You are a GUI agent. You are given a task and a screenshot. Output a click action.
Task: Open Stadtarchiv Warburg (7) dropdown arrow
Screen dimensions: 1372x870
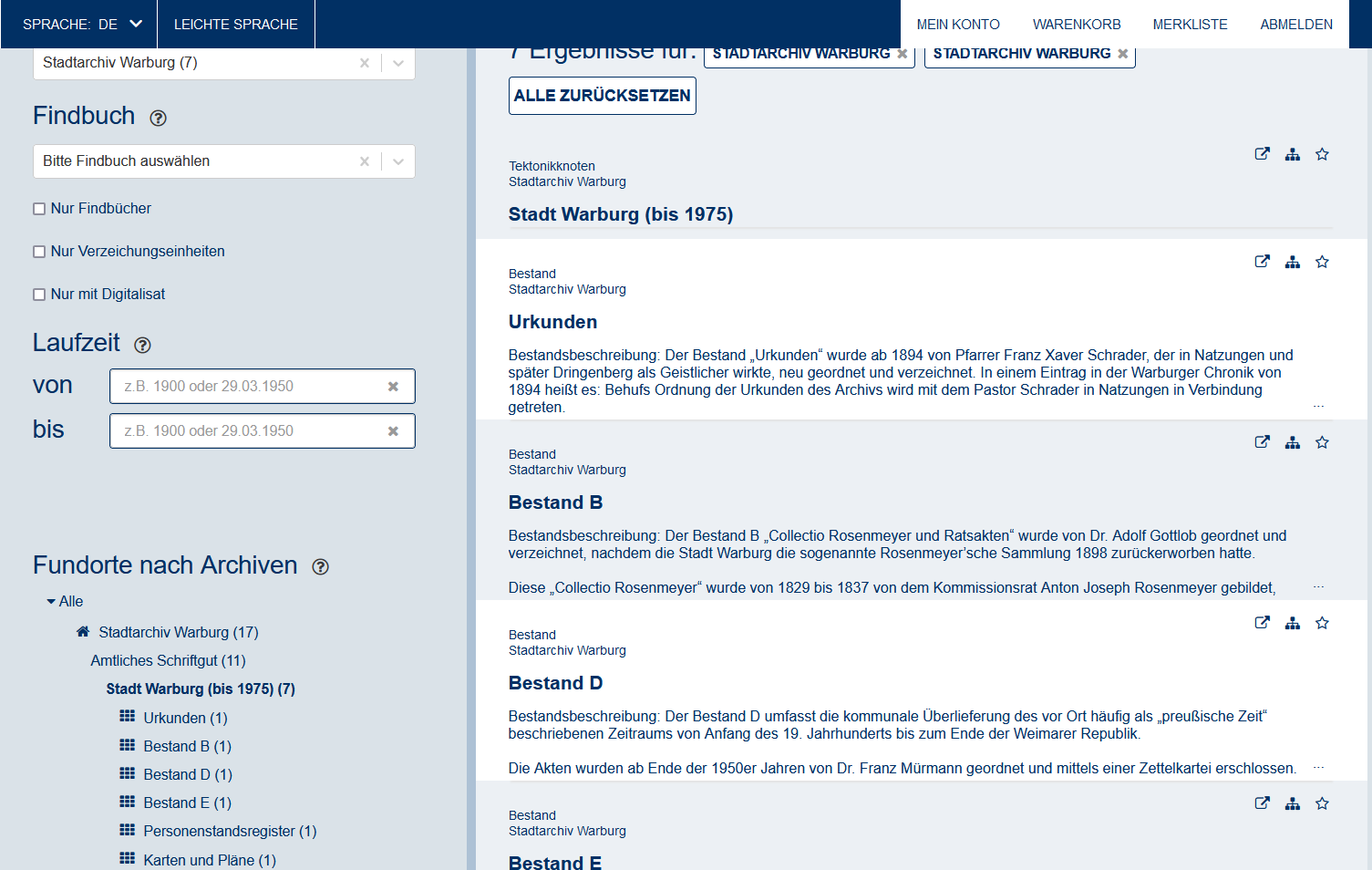pos(398,63)
